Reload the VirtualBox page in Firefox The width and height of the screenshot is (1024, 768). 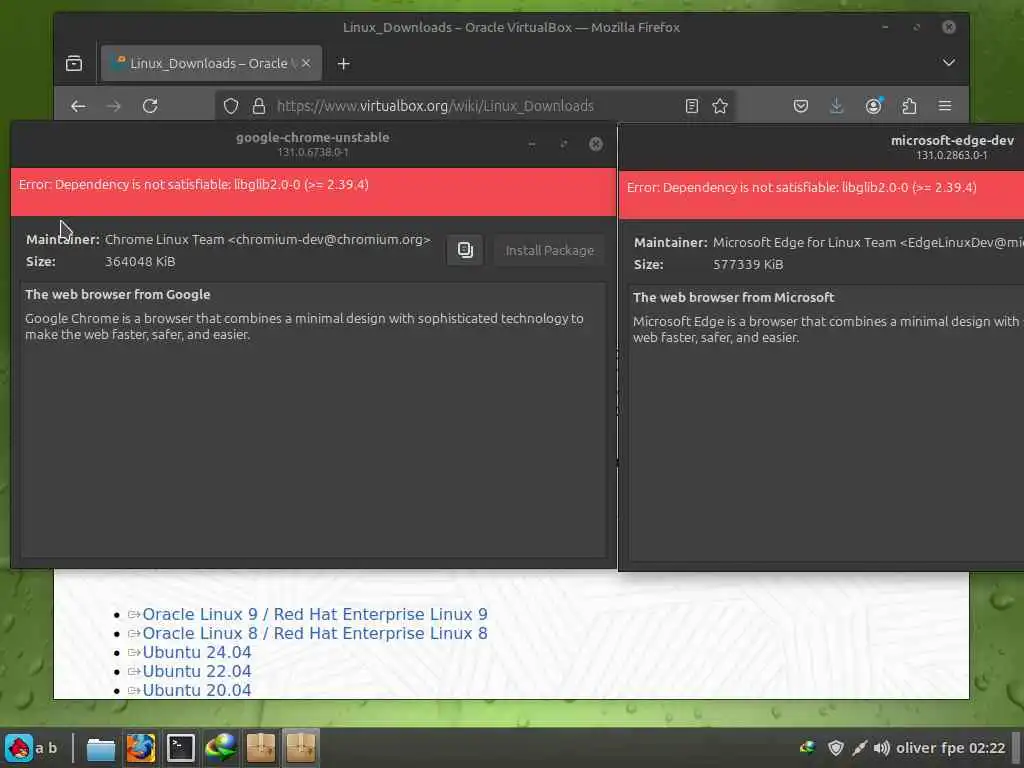(x=150, y=106)
